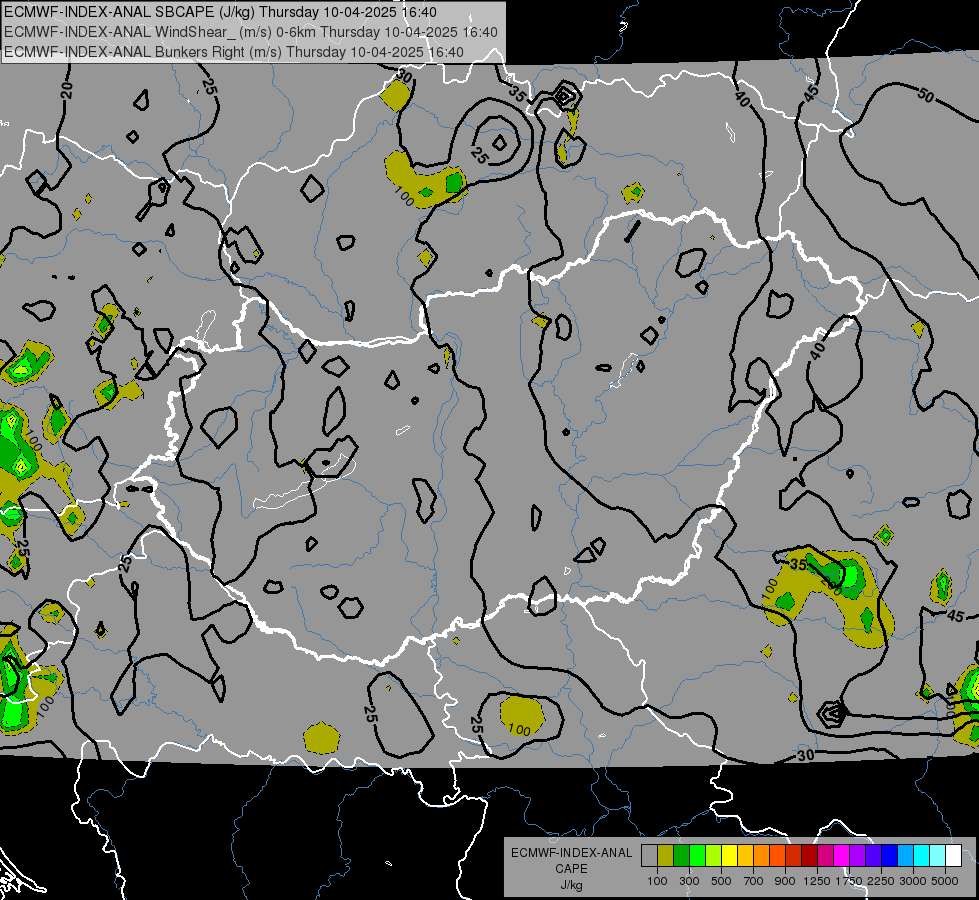Select the bright green legend swatch
The height and width of the screenshot is (900, 979).
697,855
